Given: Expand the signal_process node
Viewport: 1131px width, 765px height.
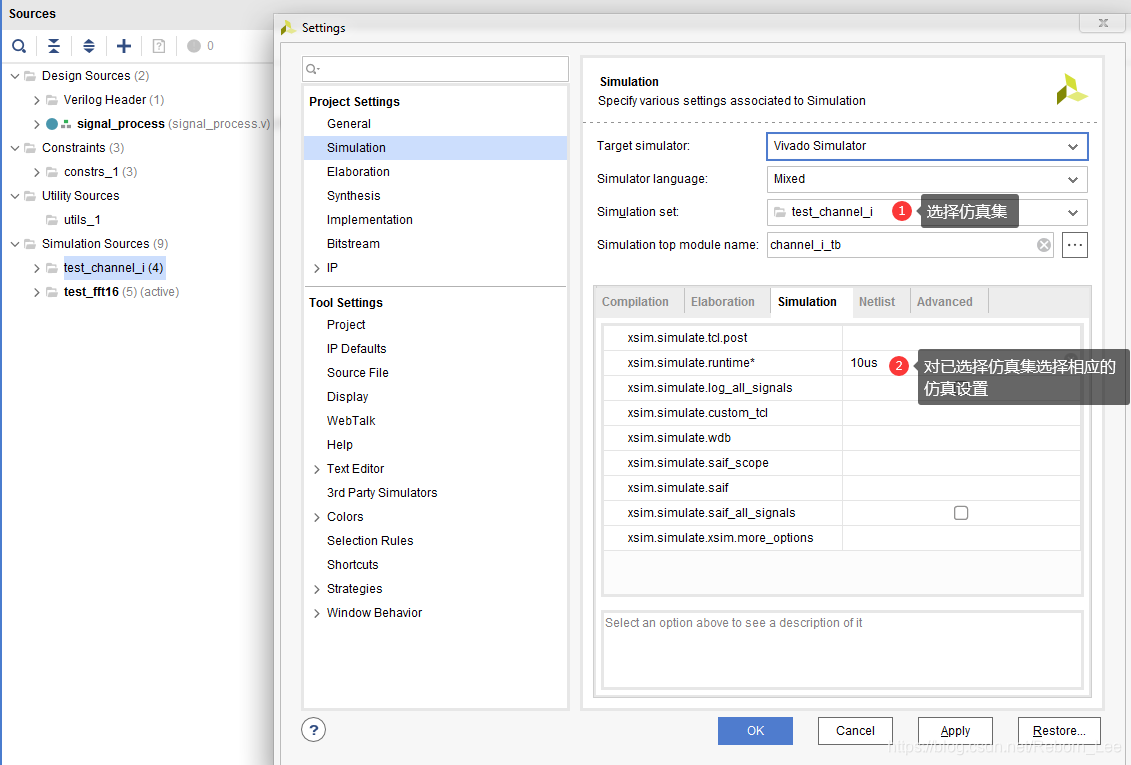Looking at the screenshot, I should 36,124.
